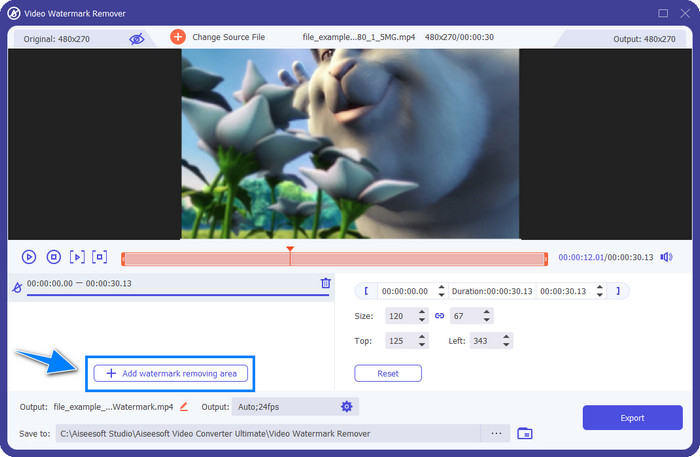Maximize the Video Watermark Remover window

pos(663,13)
